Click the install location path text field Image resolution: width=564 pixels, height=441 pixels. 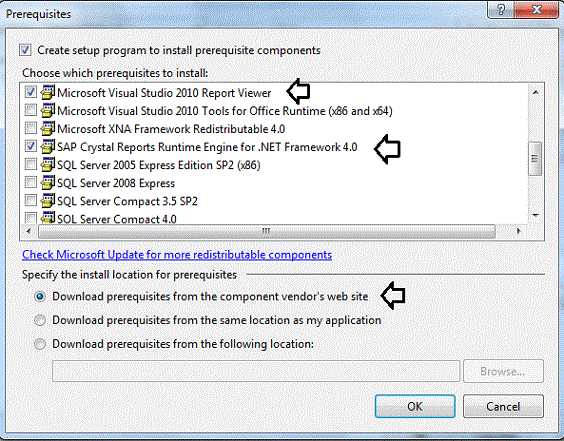point(256,371)
